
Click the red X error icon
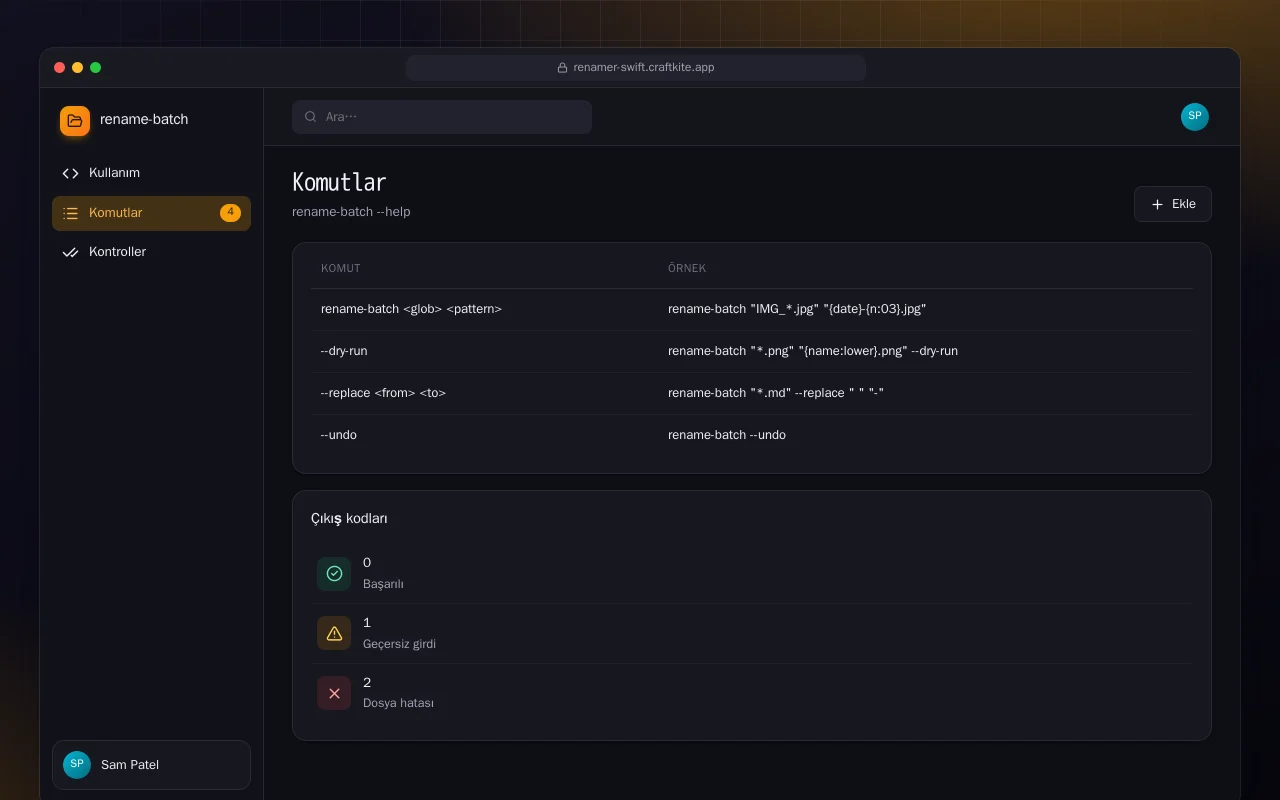[x=334, y=693]
